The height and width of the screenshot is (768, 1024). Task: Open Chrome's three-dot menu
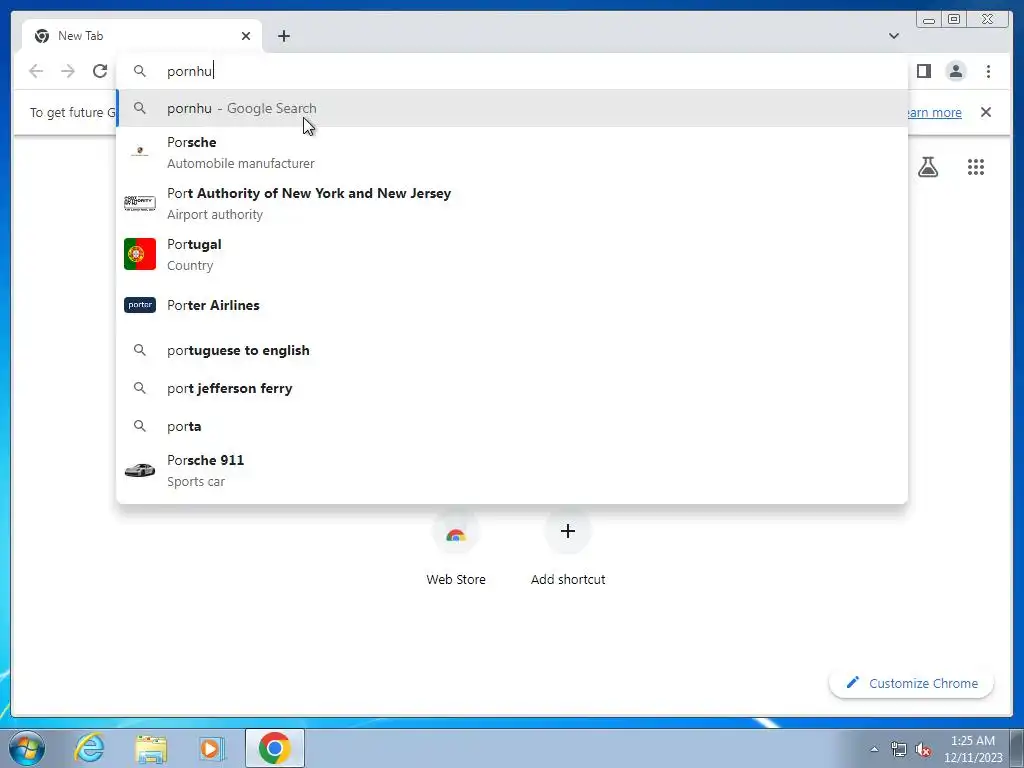tap(988, 71)
